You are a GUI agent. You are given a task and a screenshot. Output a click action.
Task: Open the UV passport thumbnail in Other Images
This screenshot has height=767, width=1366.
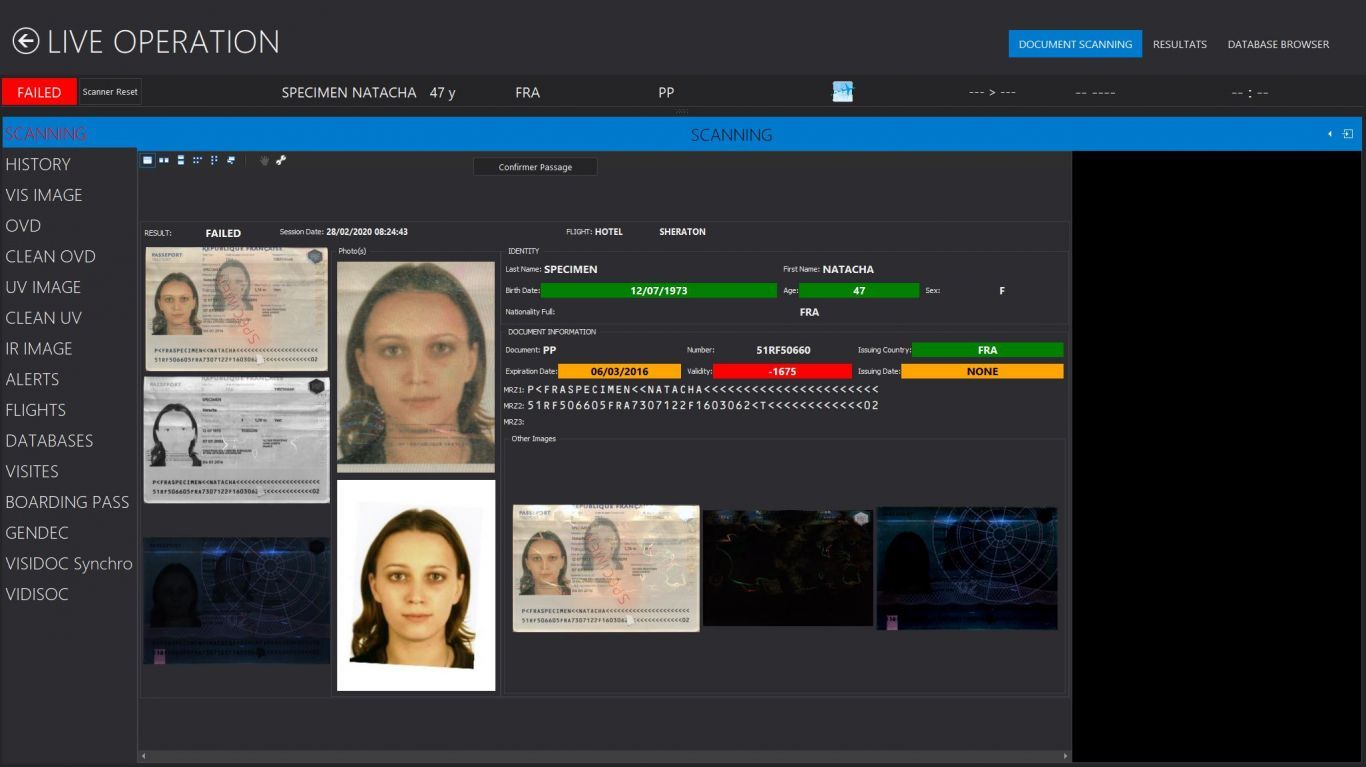[x=966, y=568]
